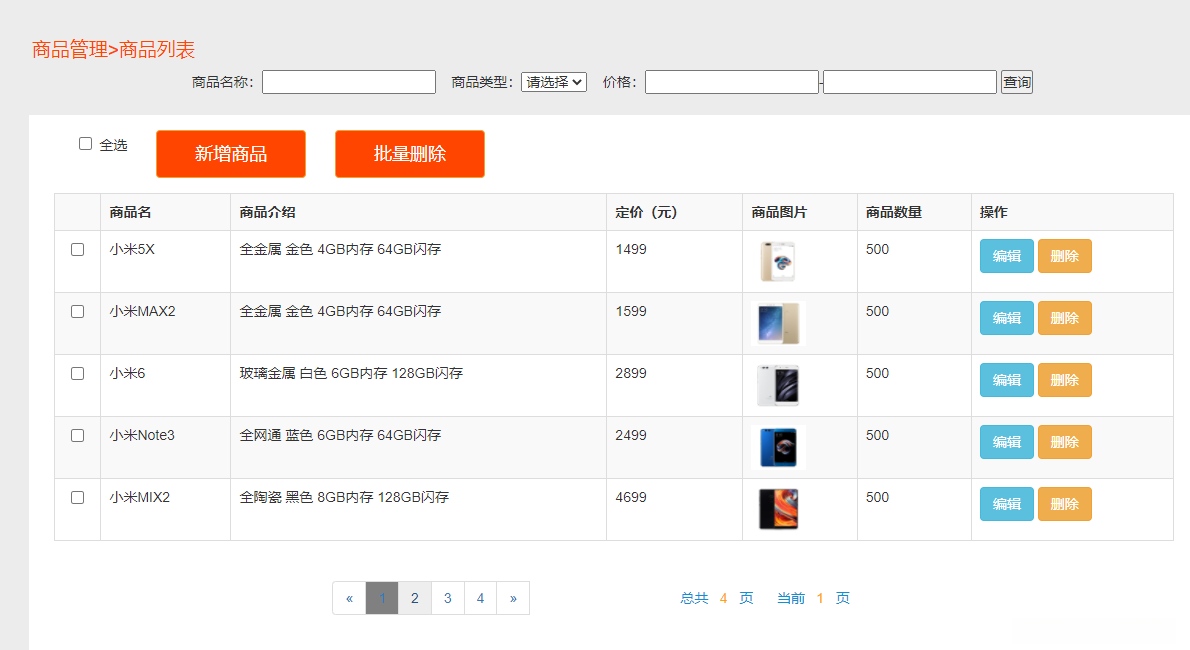
Task: Click description 玻璃金属 白色 6GB内存 128GB闪存
Action: pos(351,374)
